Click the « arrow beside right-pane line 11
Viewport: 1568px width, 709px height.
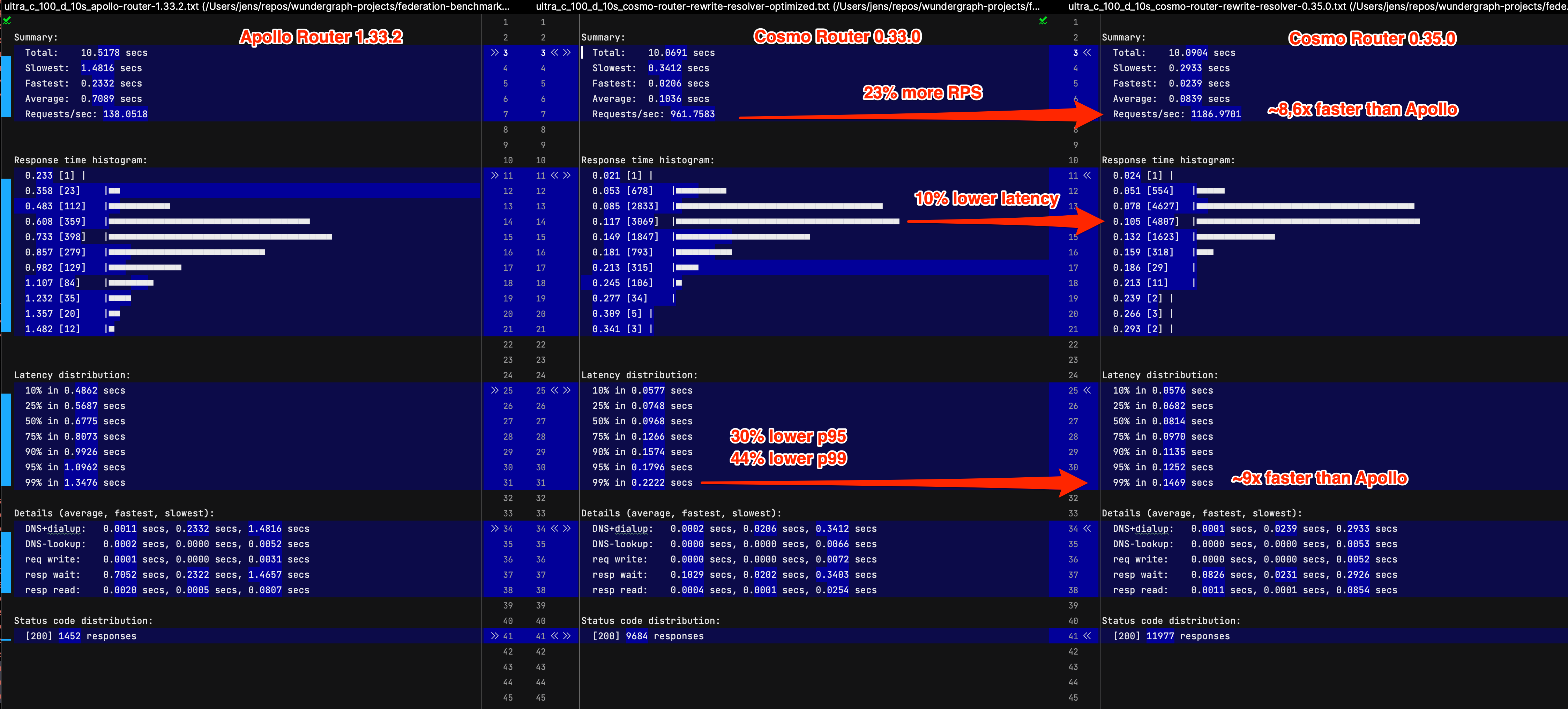click(1087, 175)
